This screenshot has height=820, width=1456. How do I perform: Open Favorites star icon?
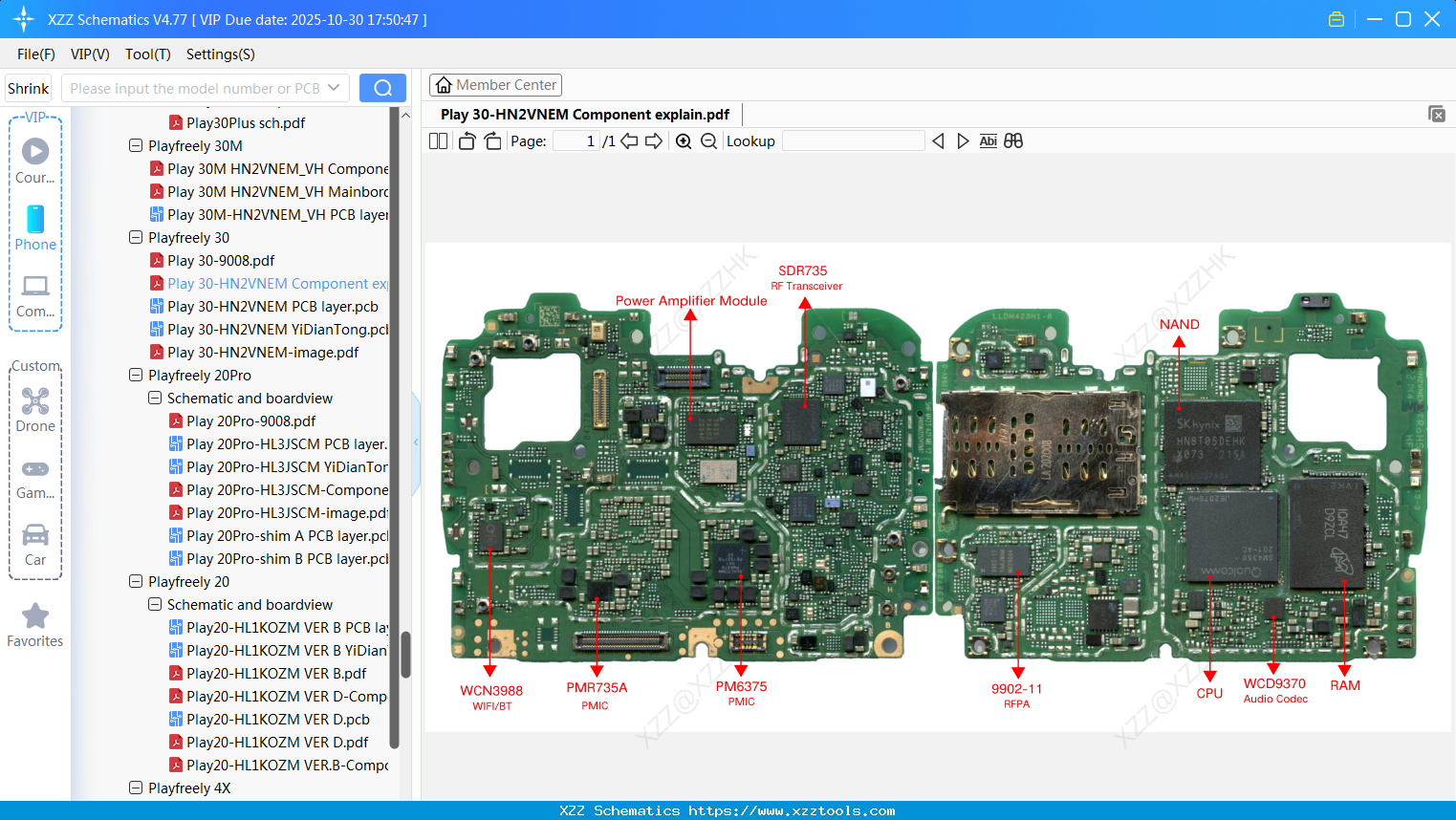[35, 626]
